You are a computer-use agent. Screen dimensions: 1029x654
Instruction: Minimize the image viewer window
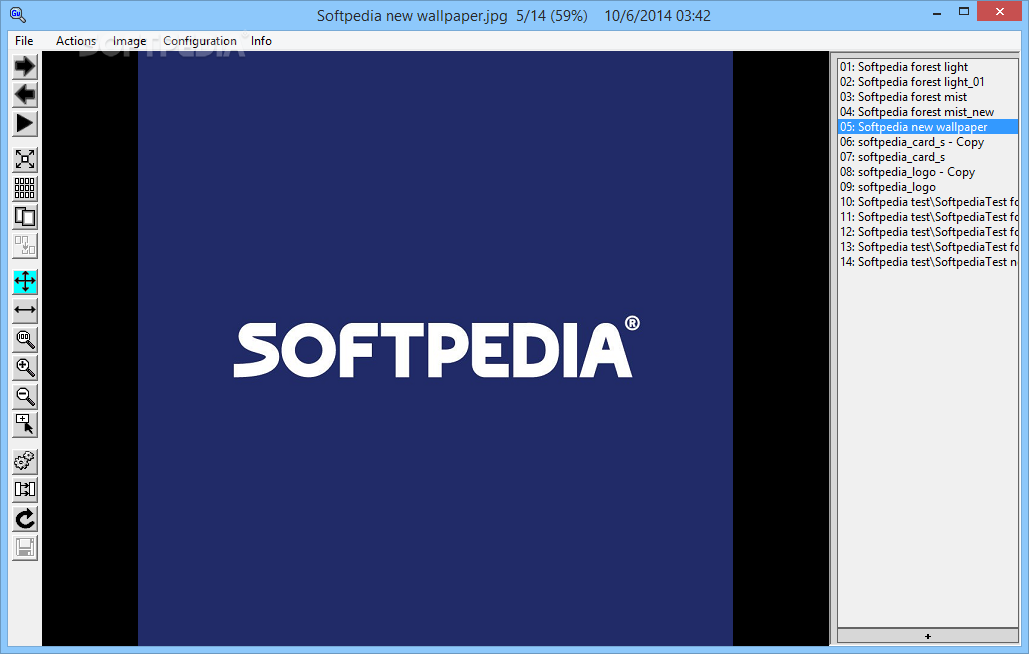point(936,12)
